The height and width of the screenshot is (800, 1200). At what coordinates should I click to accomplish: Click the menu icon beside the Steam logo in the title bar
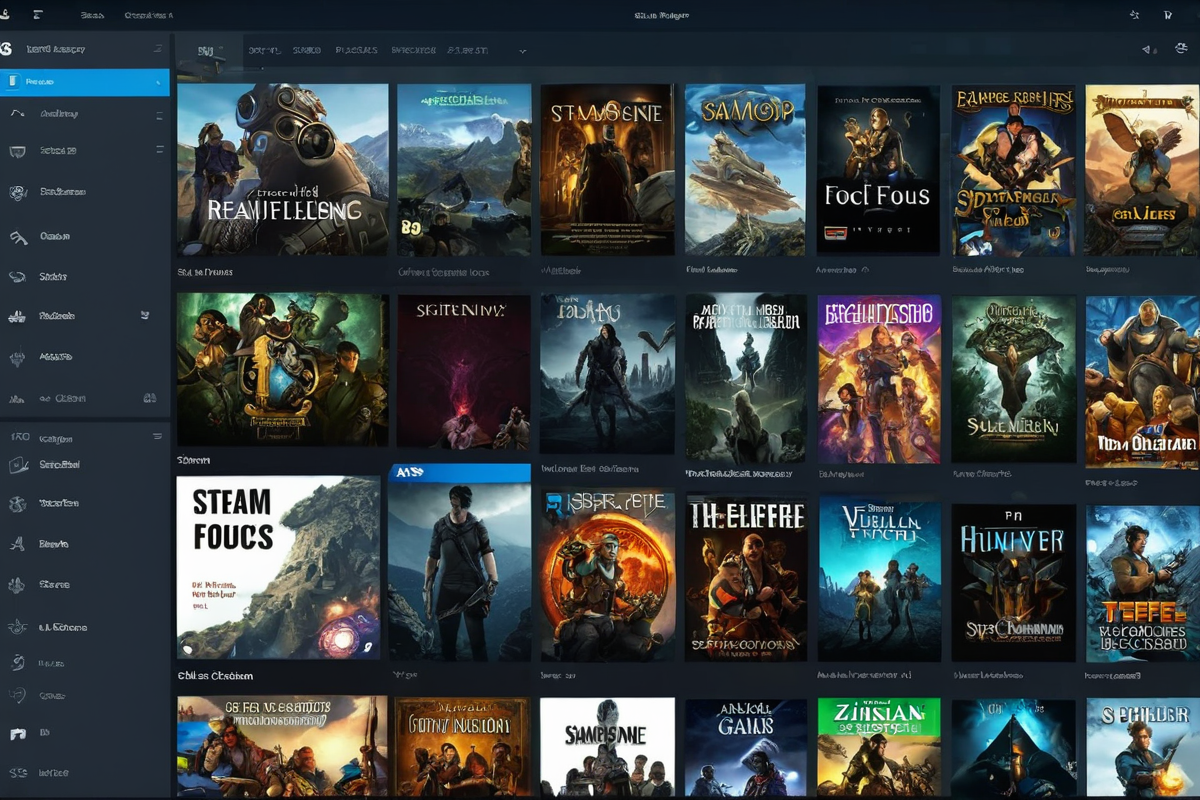point(38,15)
